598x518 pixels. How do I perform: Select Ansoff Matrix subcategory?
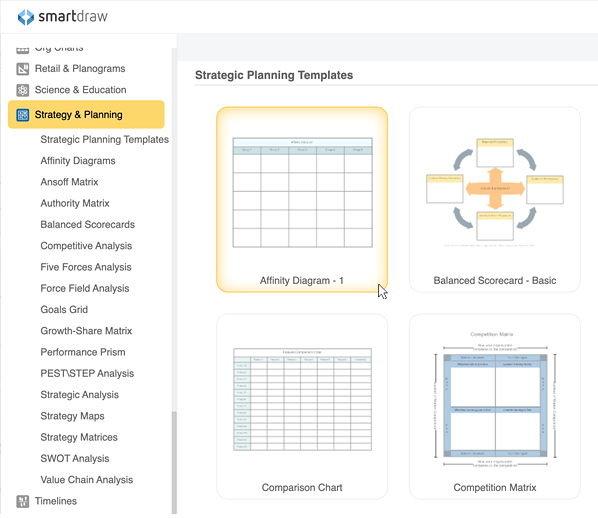pyautogui.click(x=69, y=182)
